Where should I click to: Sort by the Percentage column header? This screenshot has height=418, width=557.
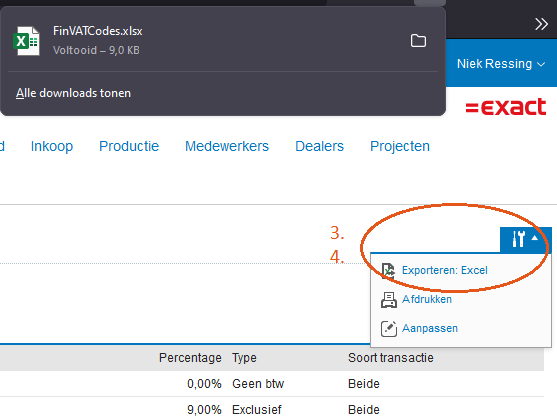coord(190,358)
